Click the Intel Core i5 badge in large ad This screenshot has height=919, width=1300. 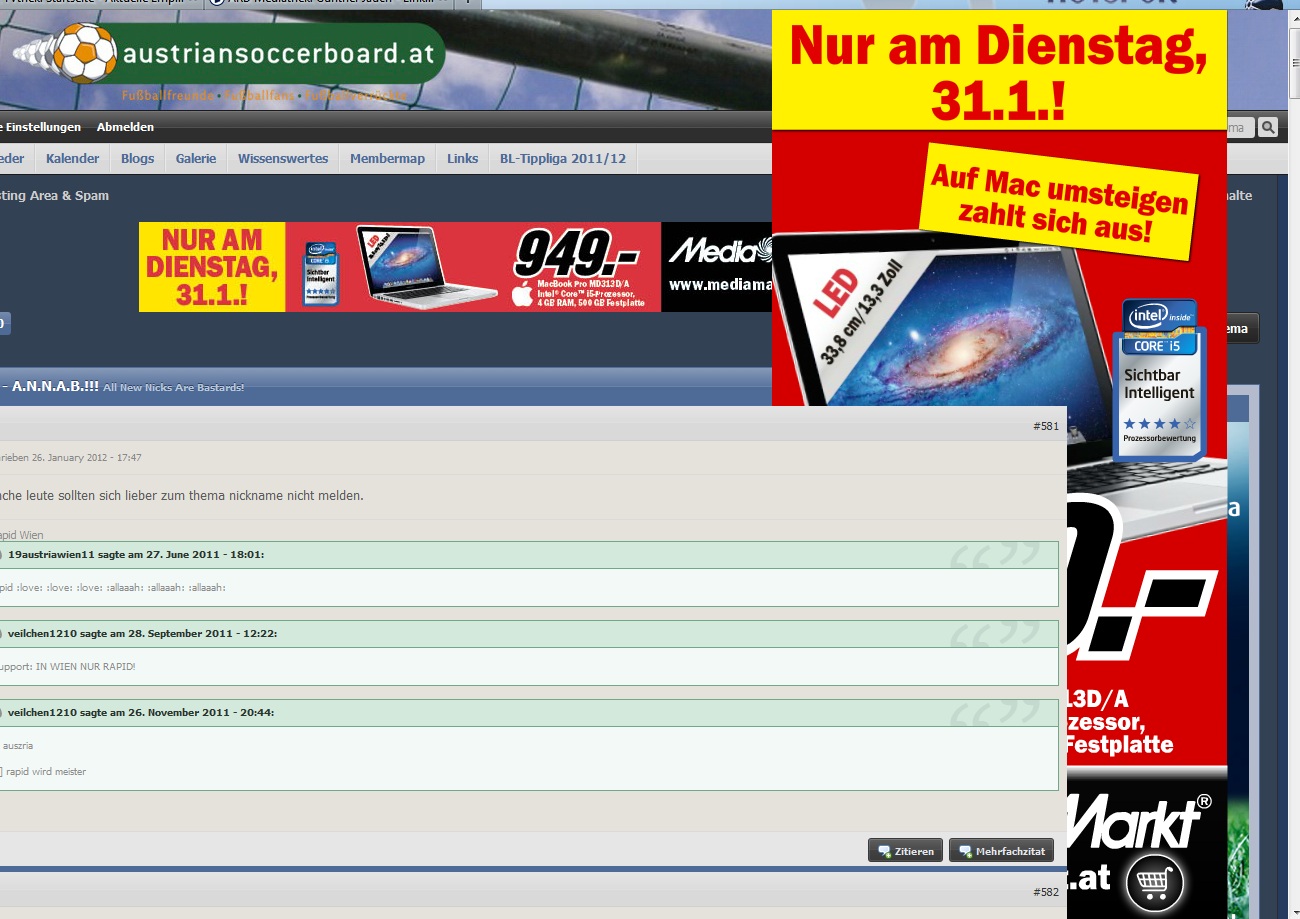1158,380
